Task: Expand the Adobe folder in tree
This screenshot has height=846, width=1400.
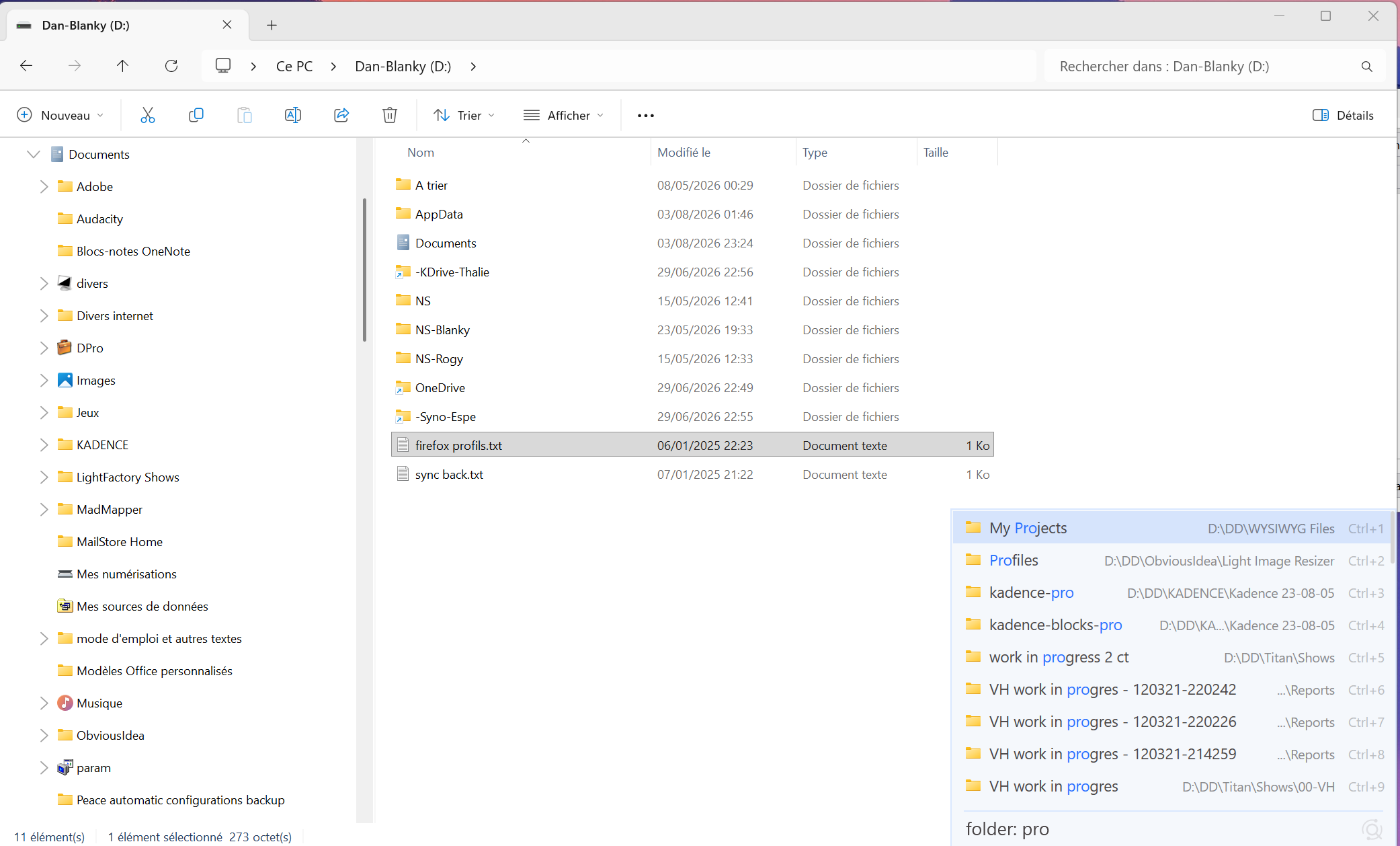Action: coord(44,186)
